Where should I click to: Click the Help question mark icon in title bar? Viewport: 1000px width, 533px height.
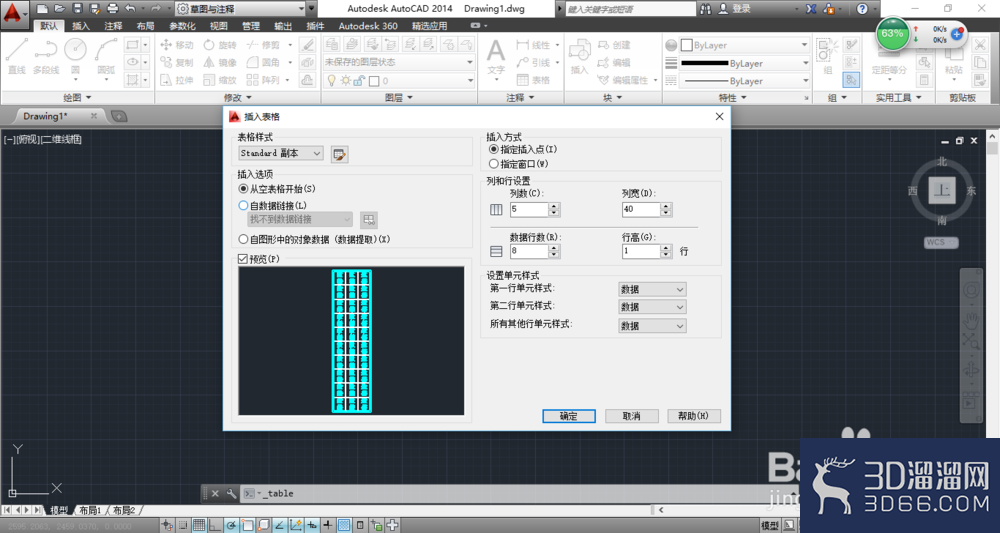(x=862, y=9)
